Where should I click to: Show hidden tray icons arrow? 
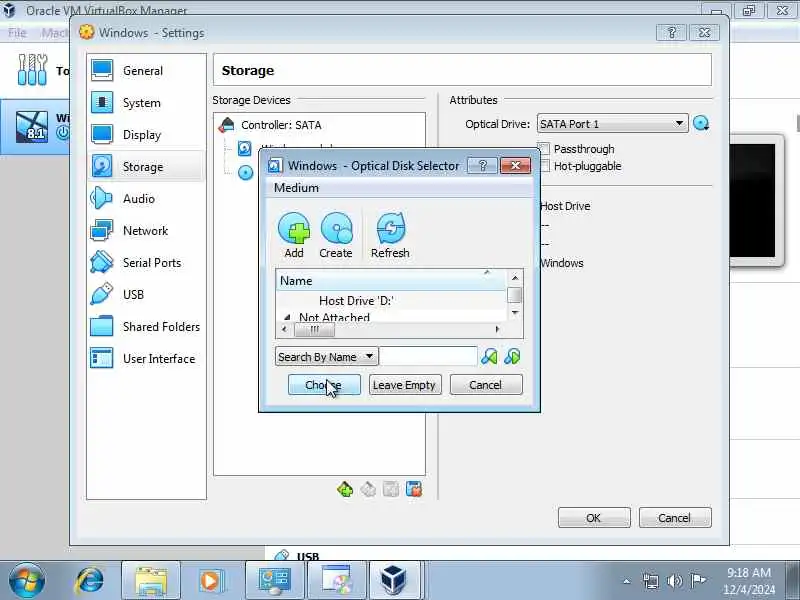pos(627,581)
